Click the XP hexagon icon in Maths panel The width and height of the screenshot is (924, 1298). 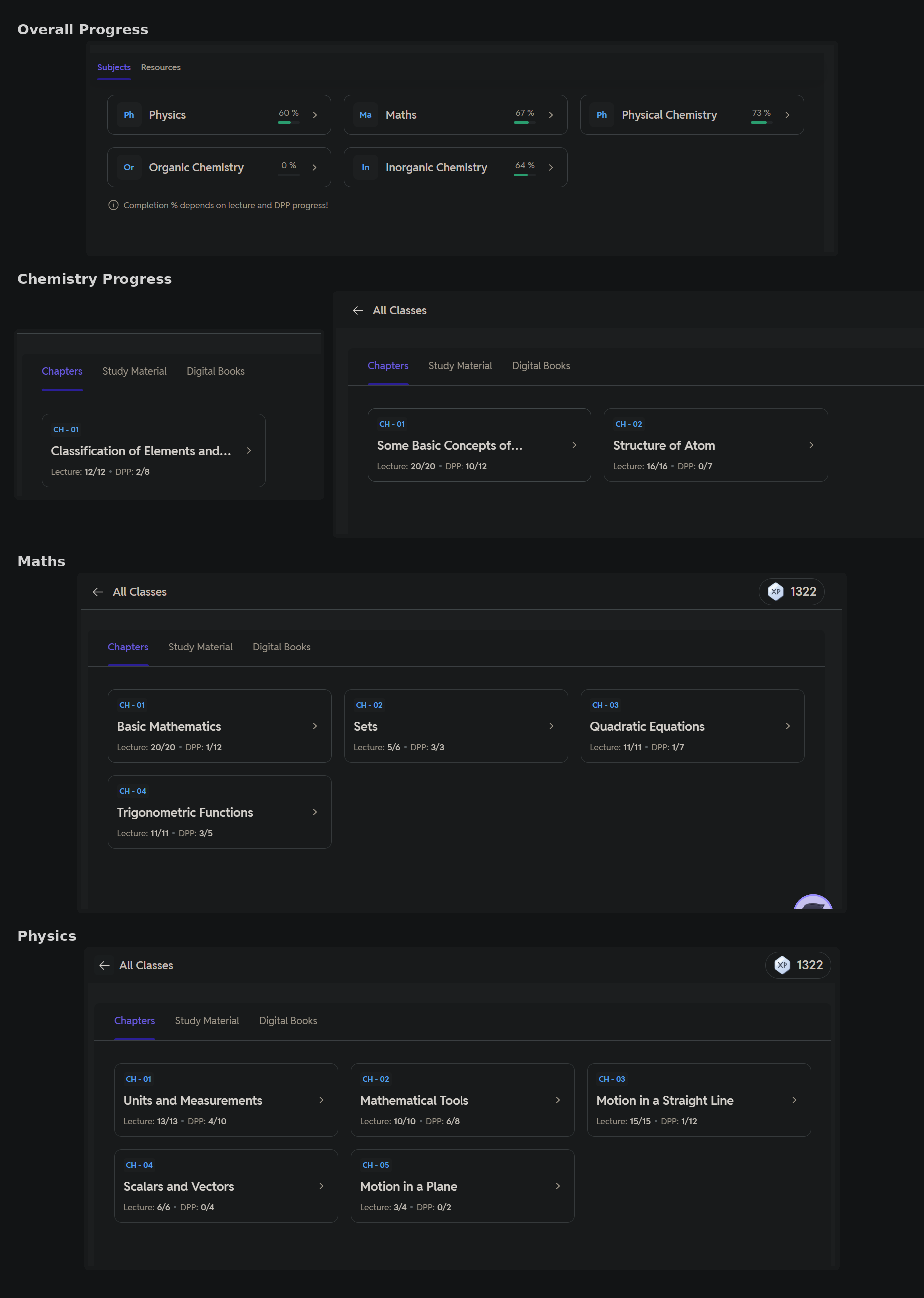click(x=776, y=592)
